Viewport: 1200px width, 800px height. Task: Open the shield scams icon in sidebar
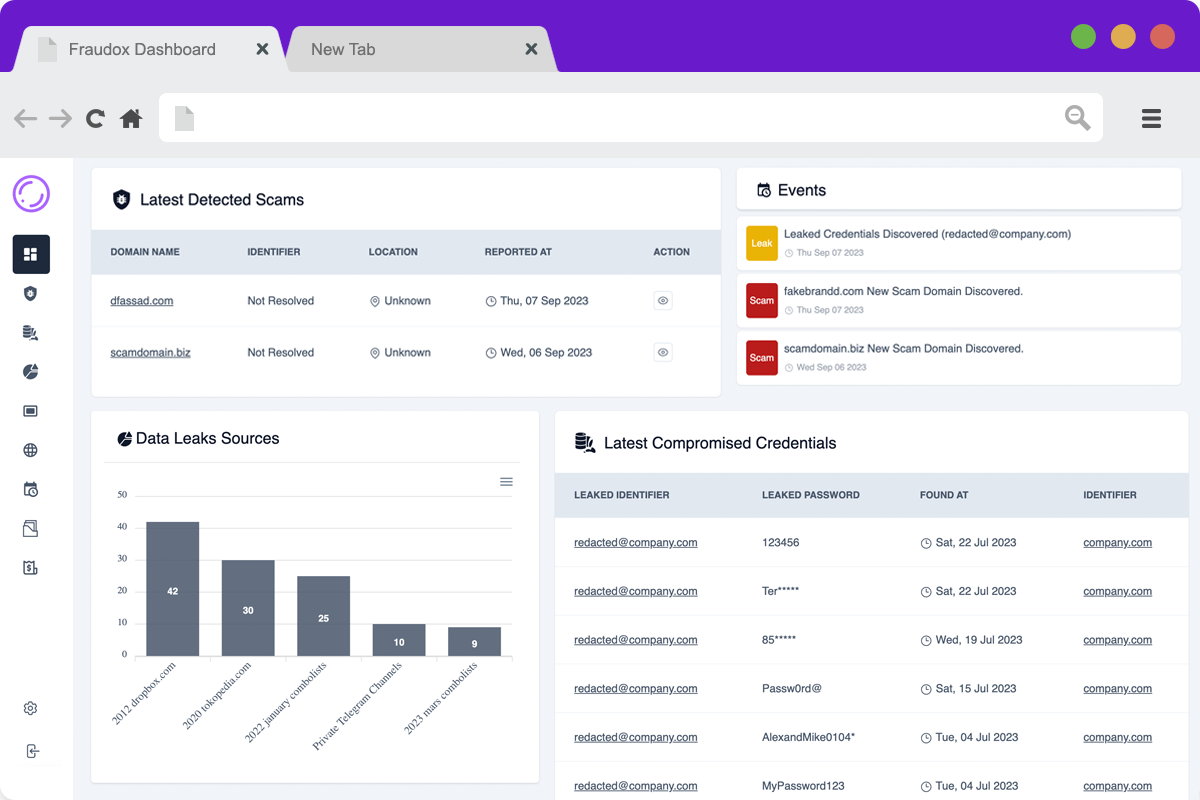click(30, 293)
